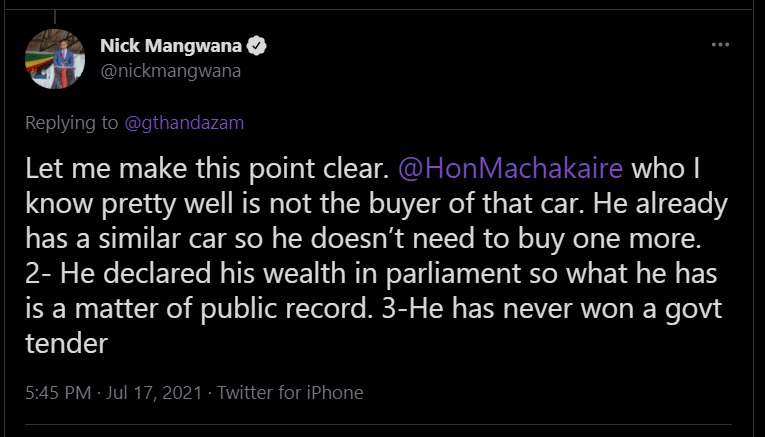This screenshot has width=765, height=437.
Task: Open the @nickmangwana handle link
Action: (x=170, y=71)
